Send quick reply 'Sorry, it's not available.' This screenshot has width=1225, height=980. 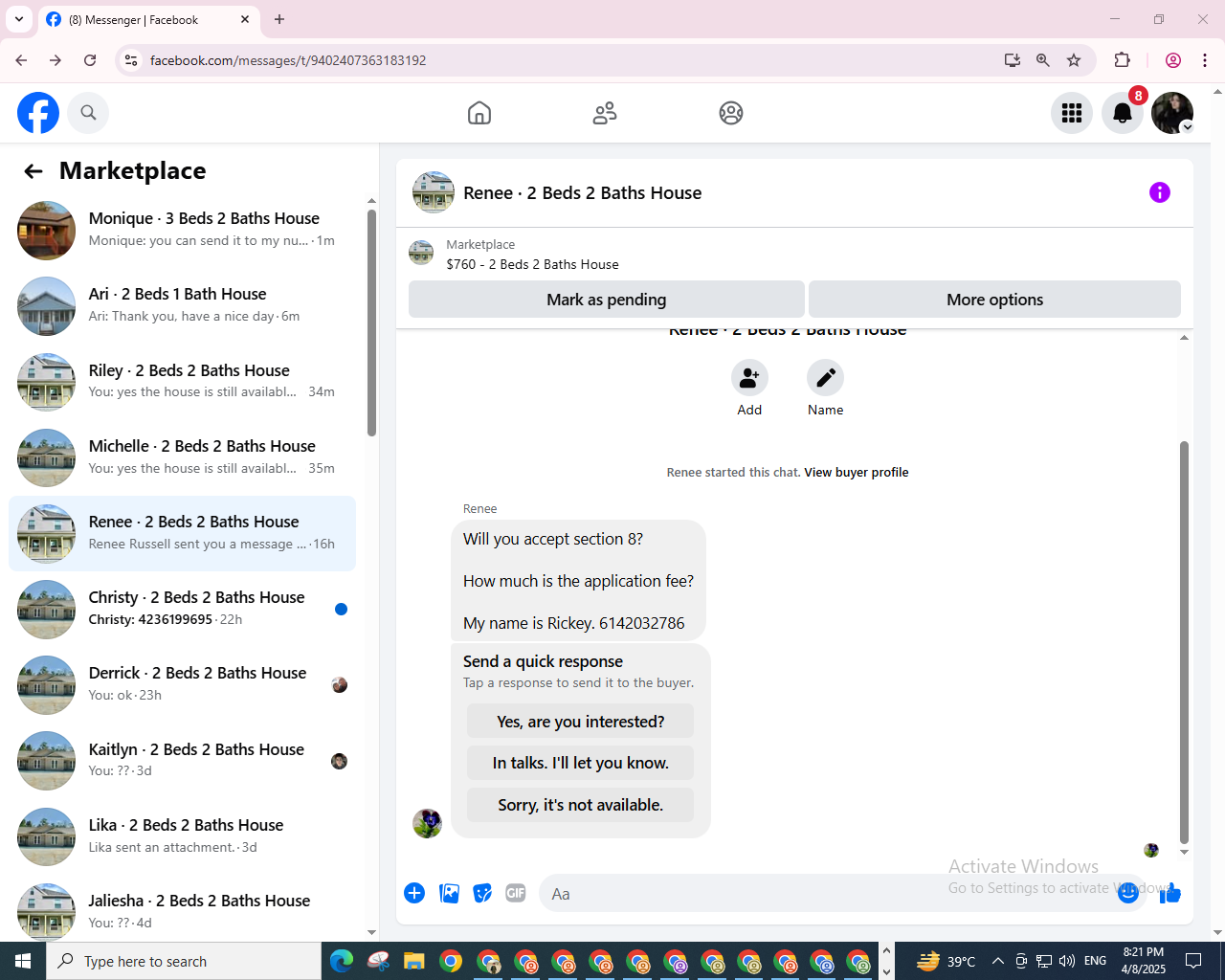click(x=580, y=805)
